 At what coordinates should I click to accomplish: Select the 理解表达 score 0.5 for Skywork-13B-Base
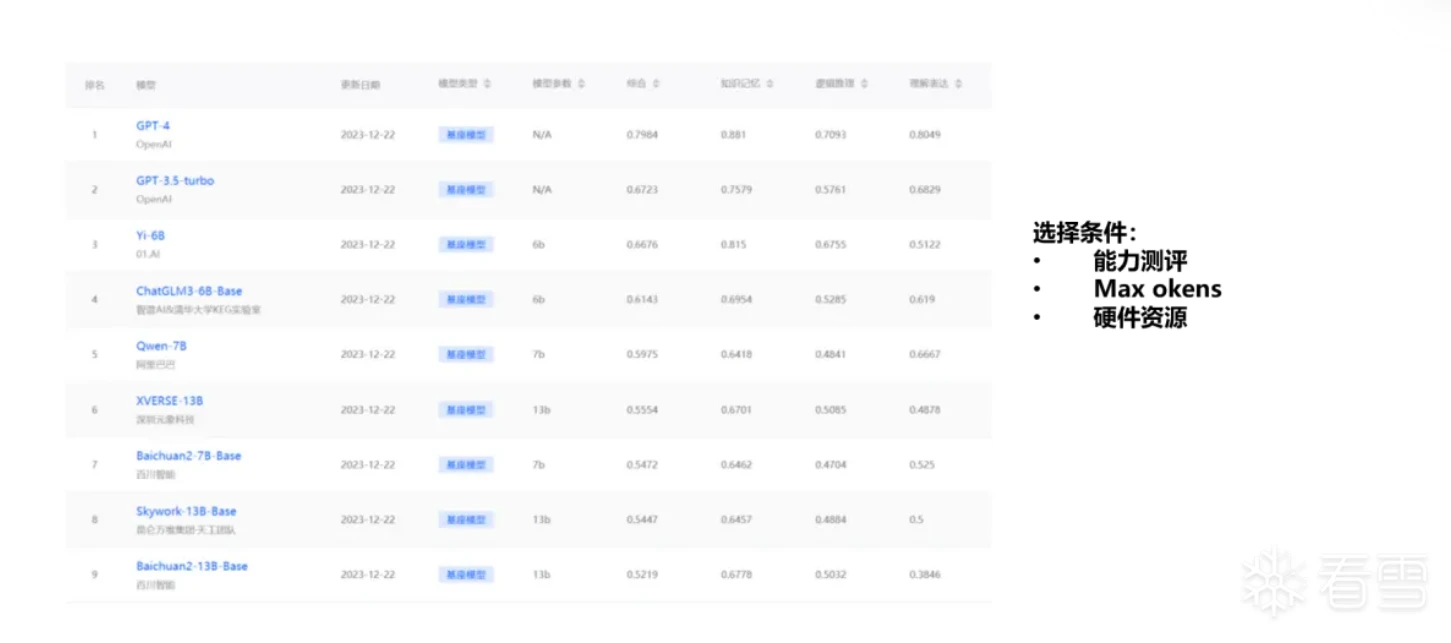point(916,519)
